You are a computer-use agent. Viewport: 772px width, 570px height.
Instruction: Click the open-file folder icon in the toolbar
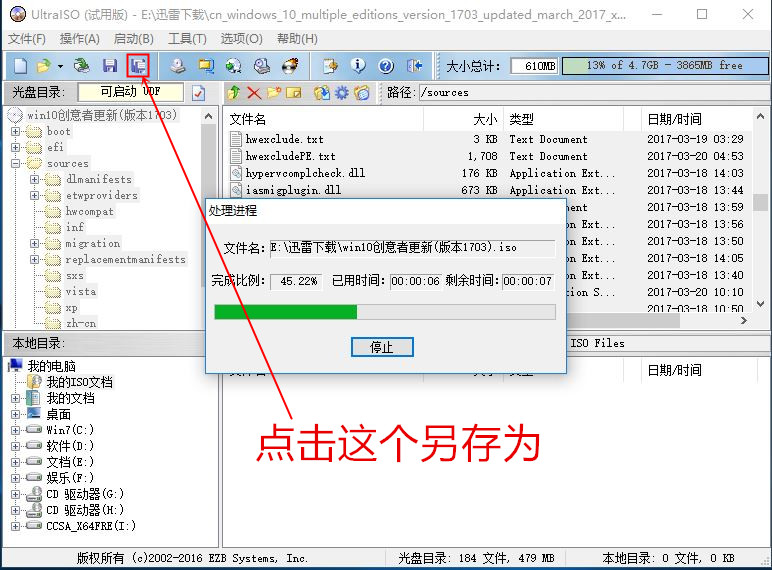tap(43, 65)
